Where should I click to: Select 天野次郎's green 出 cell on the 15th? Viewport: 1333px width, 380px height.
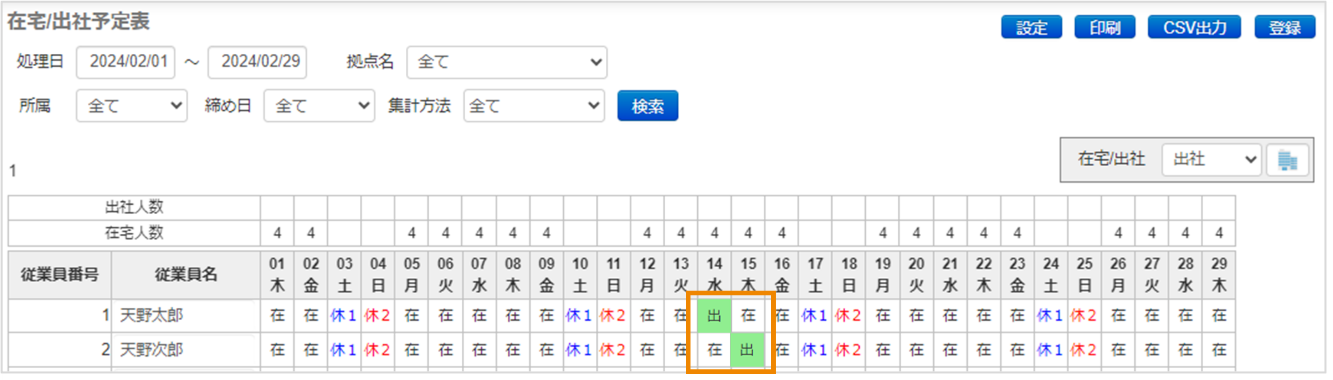[x=748, y=351]
